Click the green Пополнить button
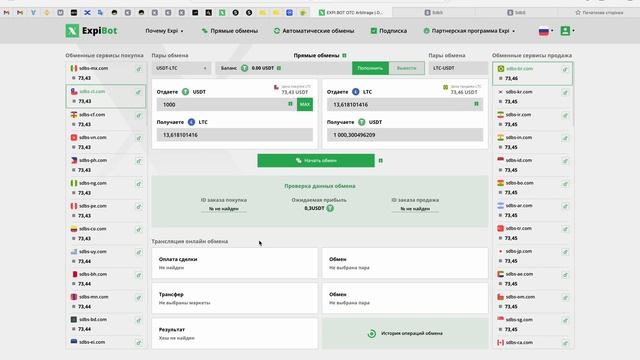The image size is (640, 360). coord(370,68)
